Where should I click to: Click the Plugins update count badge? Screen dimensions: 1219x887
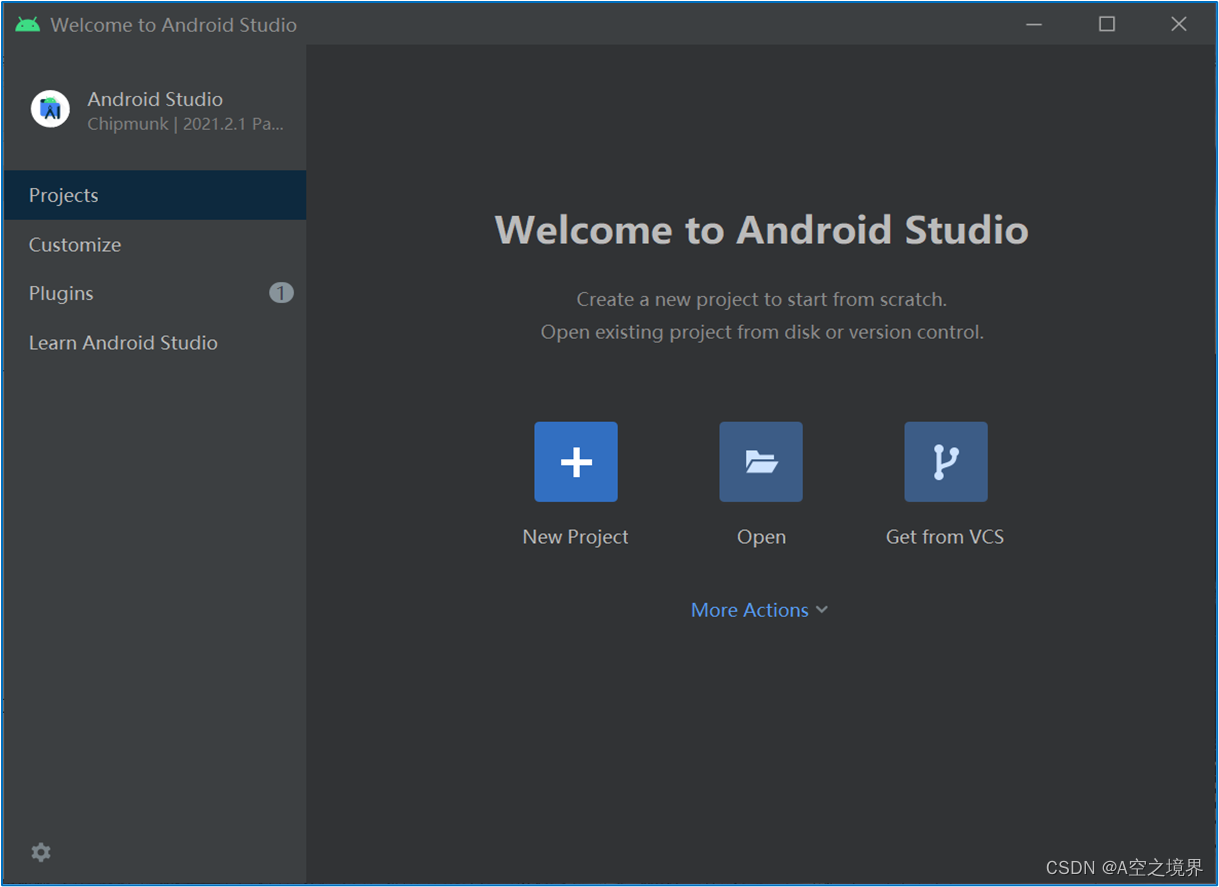[281, 293]
